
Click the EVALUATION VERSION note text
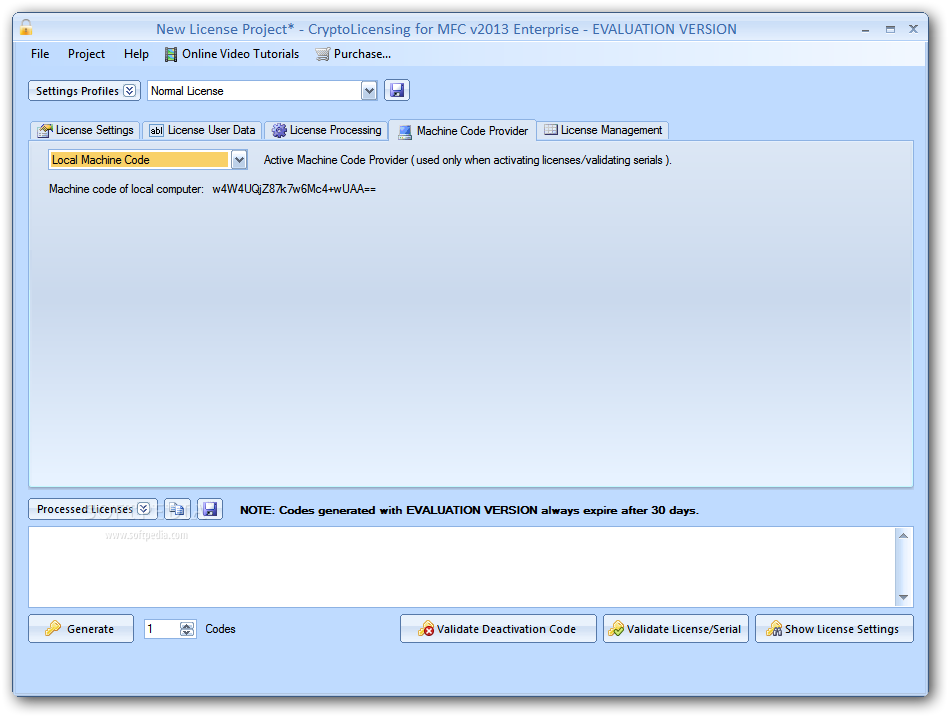click(469, 510)
